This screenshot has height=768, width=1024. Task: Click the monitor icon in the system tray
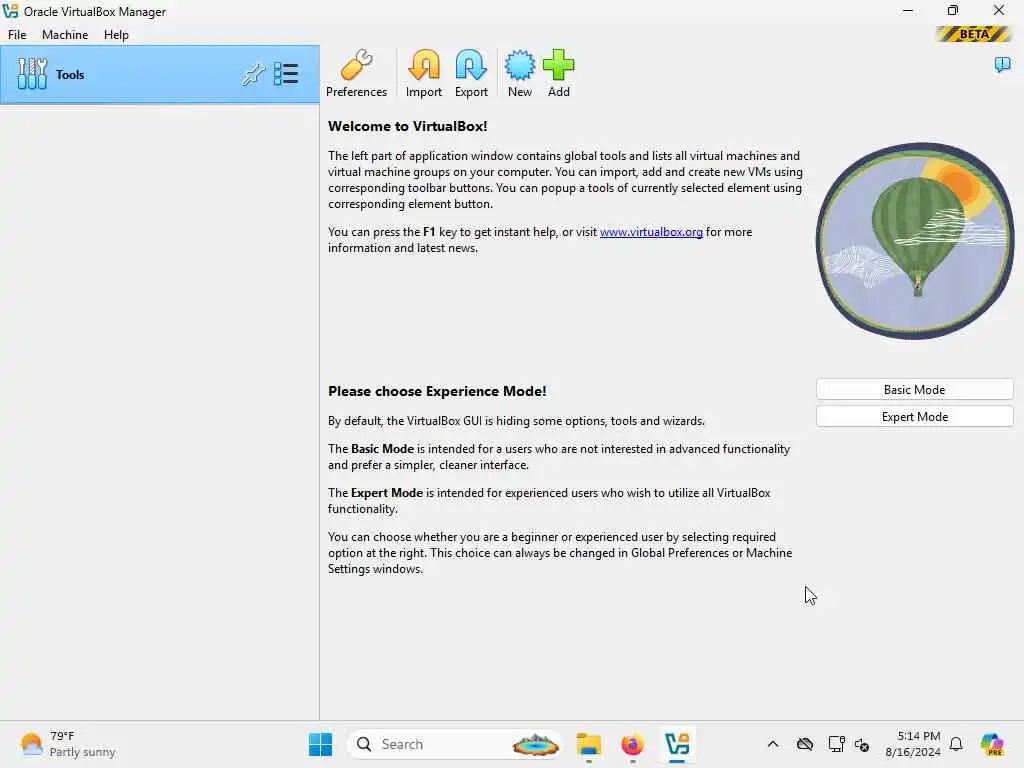[x=835, y=744]
